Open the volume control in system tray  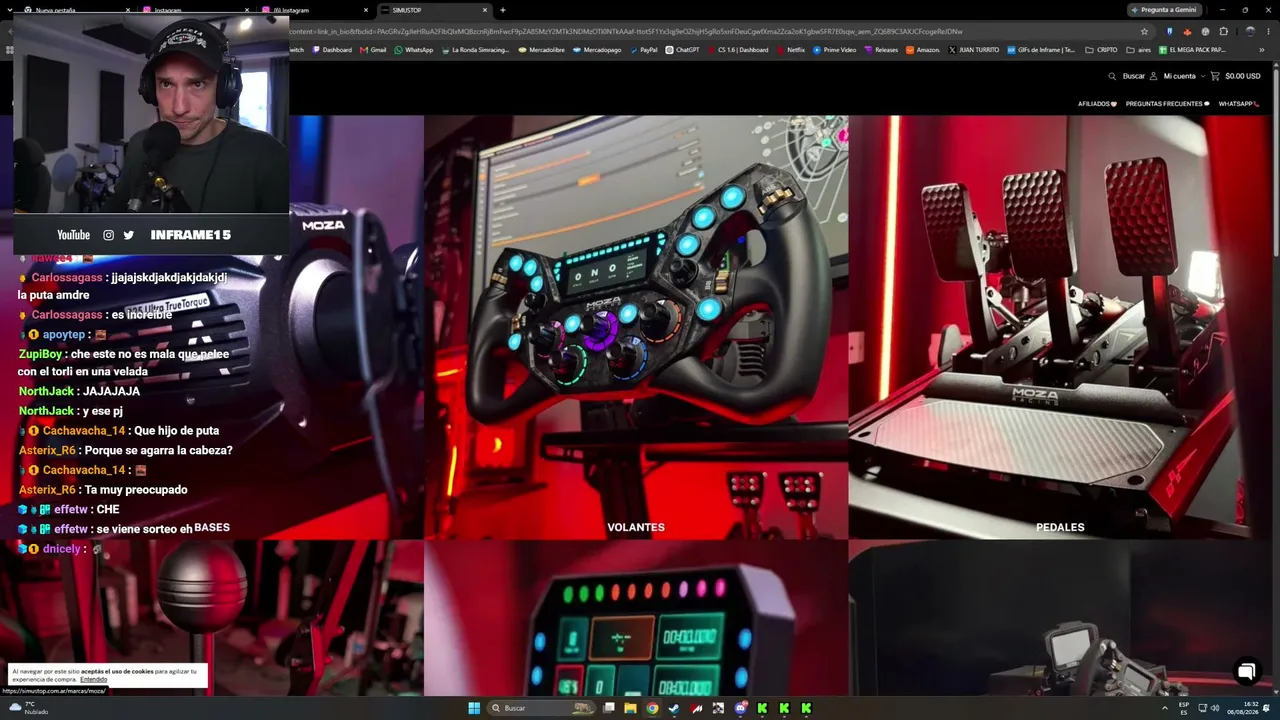tap(1215, 708)
